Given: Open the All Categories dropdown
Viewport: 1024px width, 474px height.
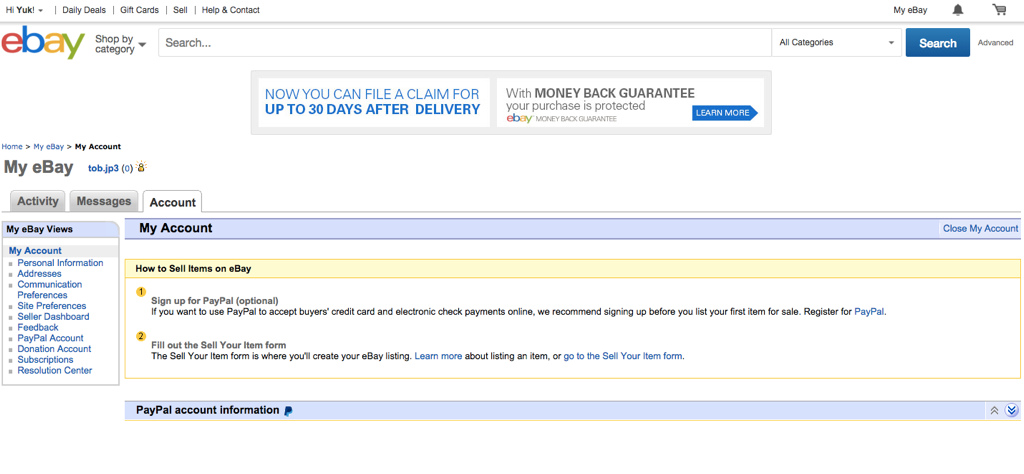Looking at the screenshot, I should [x=836, y=43].
